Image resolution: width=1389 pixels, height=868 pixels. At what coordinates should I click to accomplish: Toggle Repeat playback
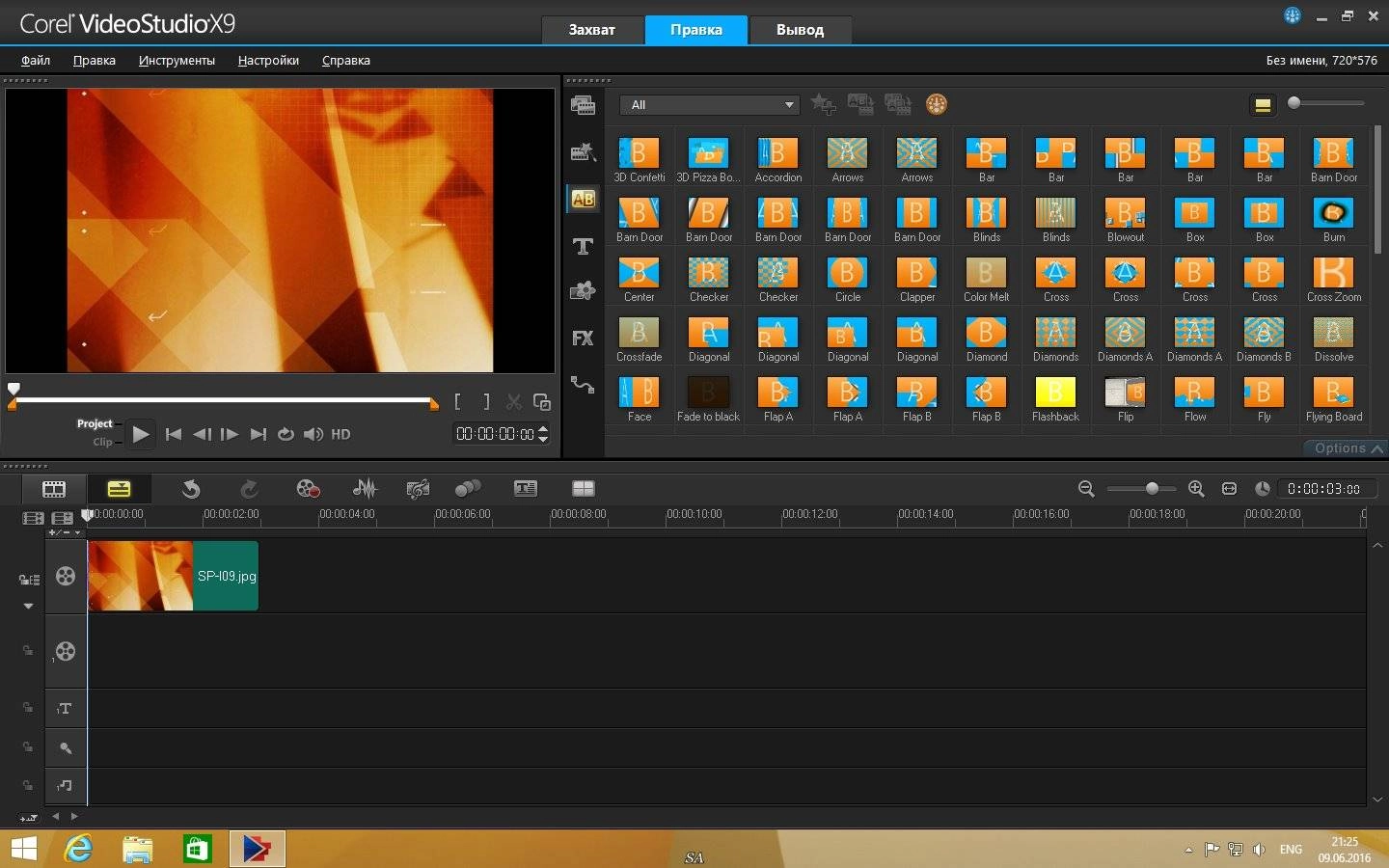tap(286, 434)
